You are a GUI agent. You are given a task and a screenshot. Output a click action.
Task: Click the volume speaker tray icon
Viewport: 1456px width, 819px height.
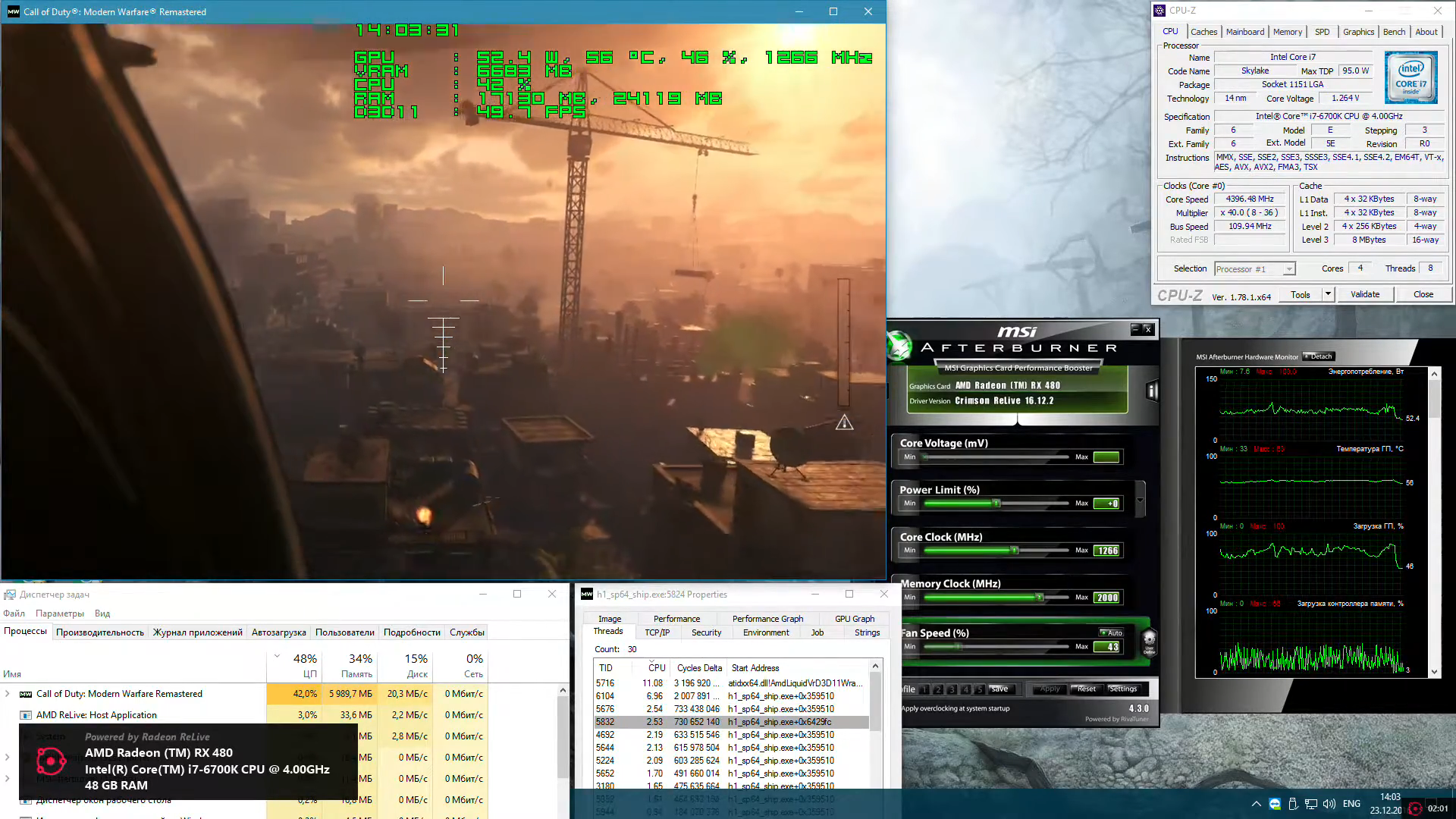click(1329, 804)
